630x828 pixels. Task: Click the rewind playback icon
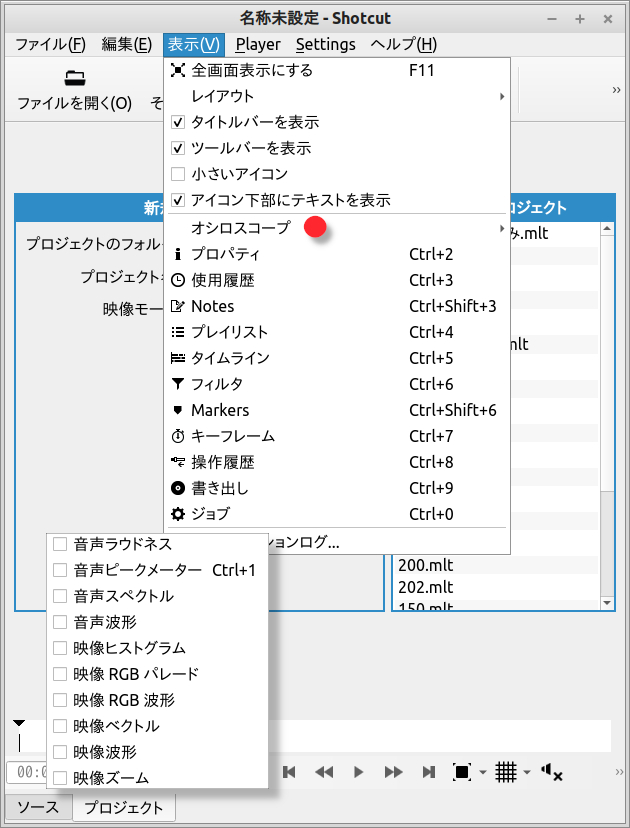click(324, 772)
